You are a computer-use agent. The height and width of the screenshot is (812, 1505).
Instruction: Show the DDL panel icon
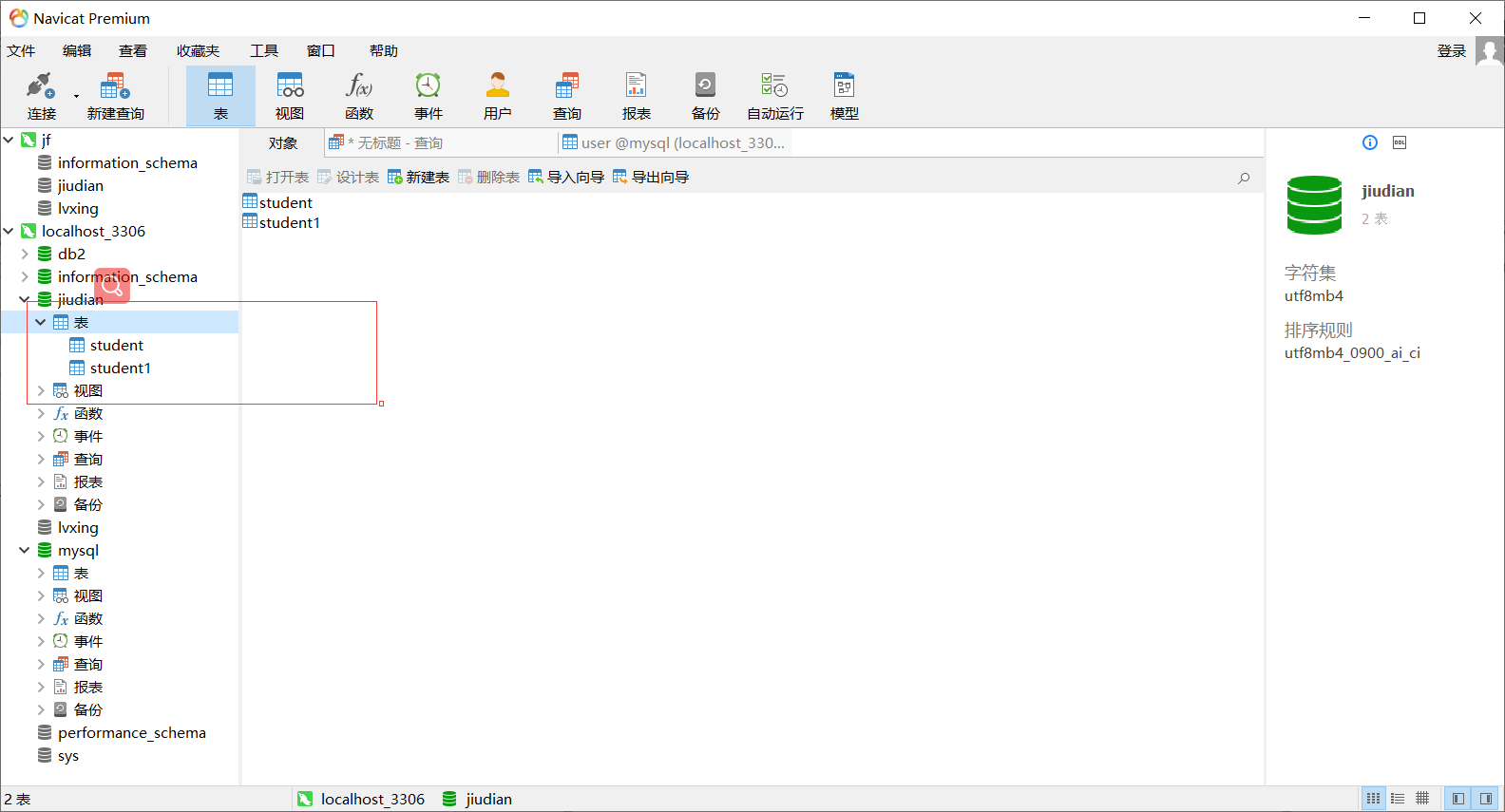pos(1400,142)
